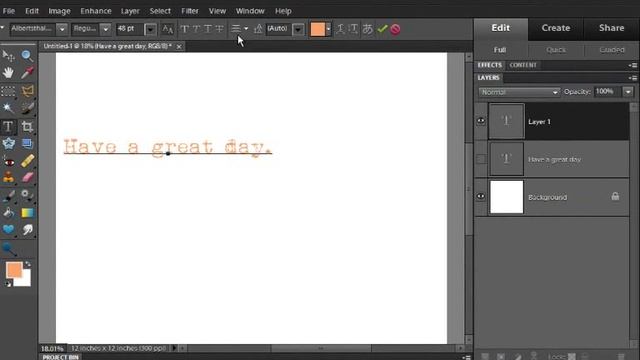This screenshot has height=360, width=640.
Task: Select the Cookie Cutter tool
Action: click(x=8, y=143)
